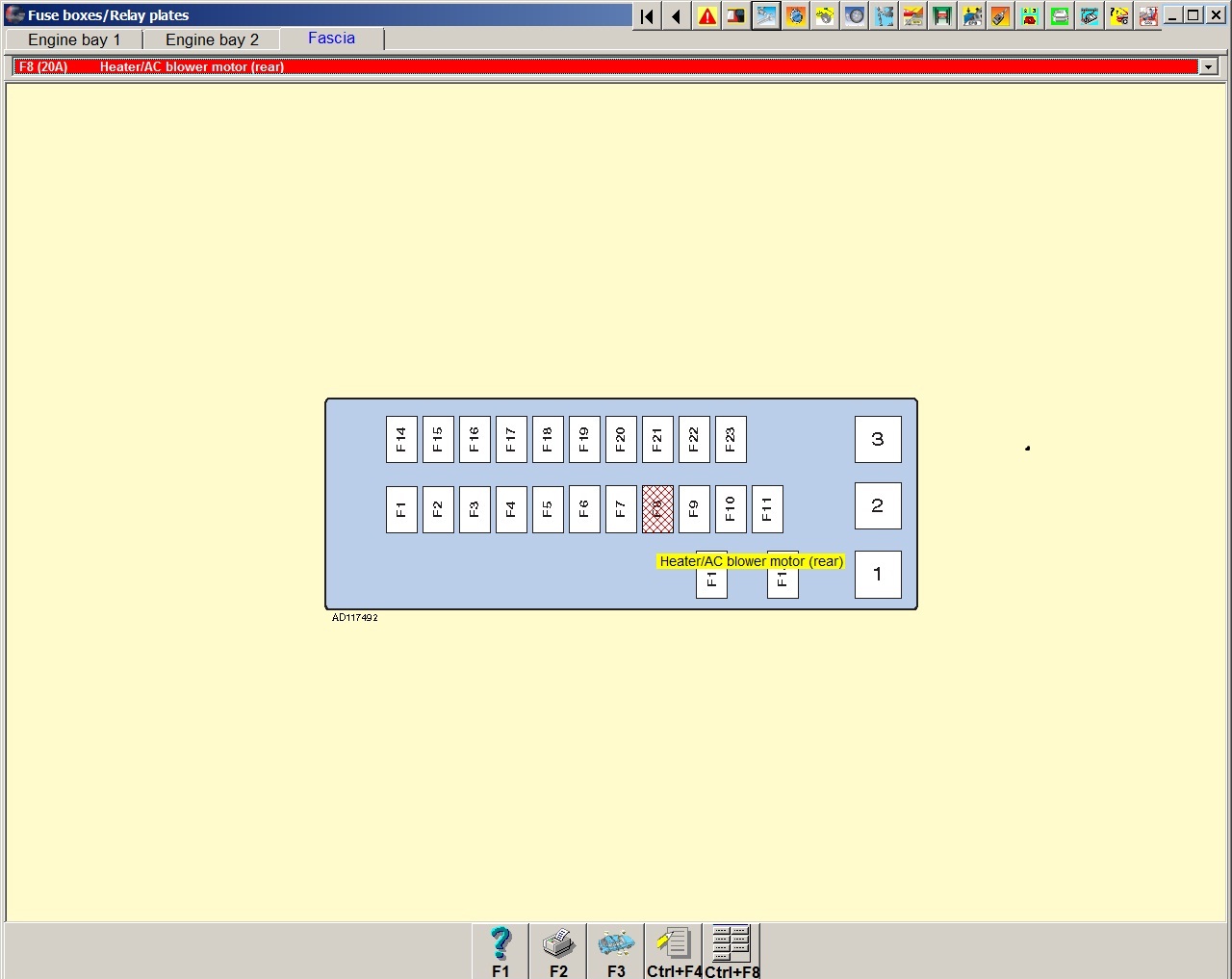Viewport: 1232px width, 979px height.
Task: Click the red warning triangle icon
Action: [x=707, y=15]
